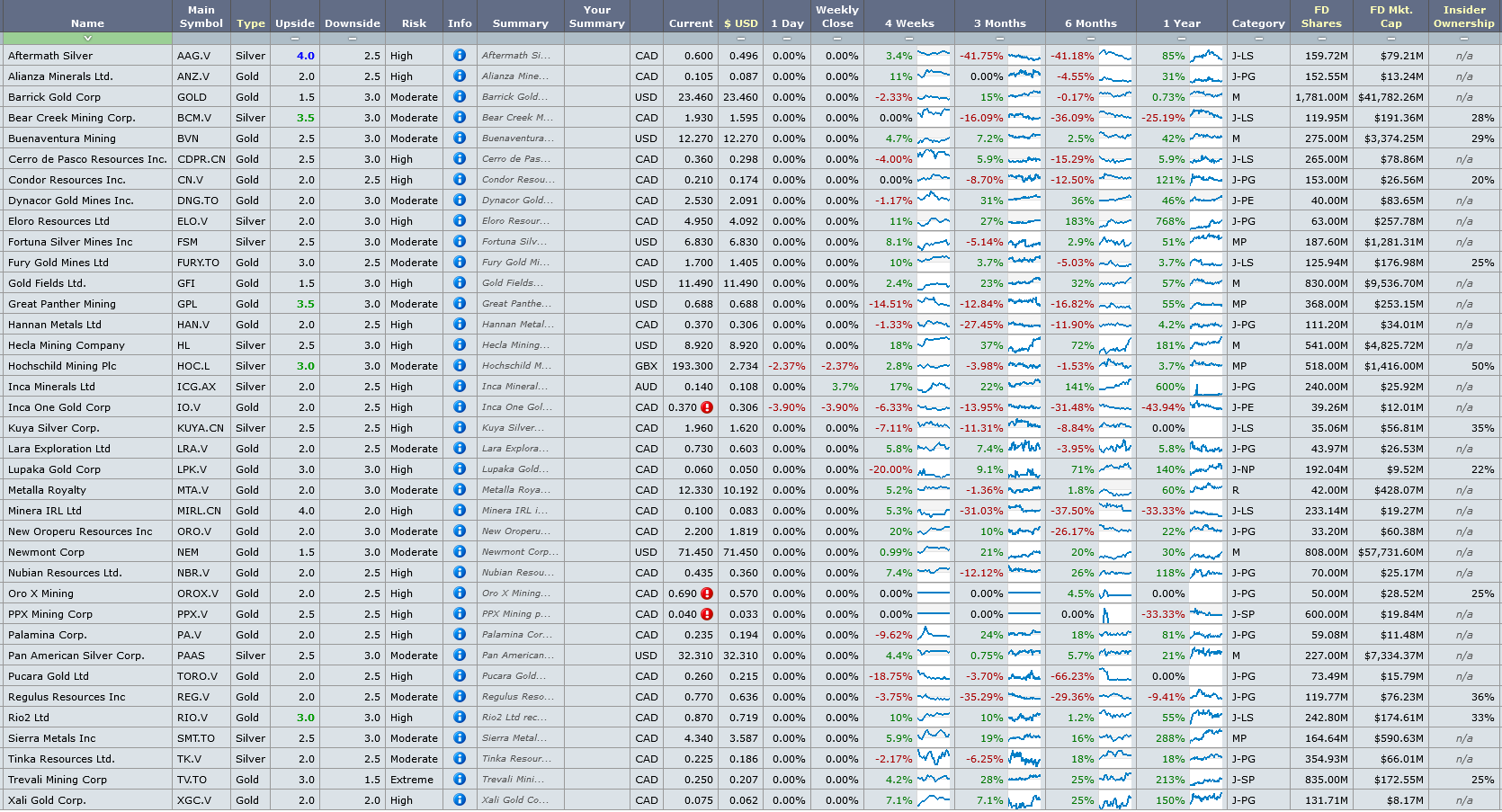Image resolution: width=1502 pixels, height=812 pixels.
Task: Open info icon for Aftermath Silver
Action: [x=460, y=55]
